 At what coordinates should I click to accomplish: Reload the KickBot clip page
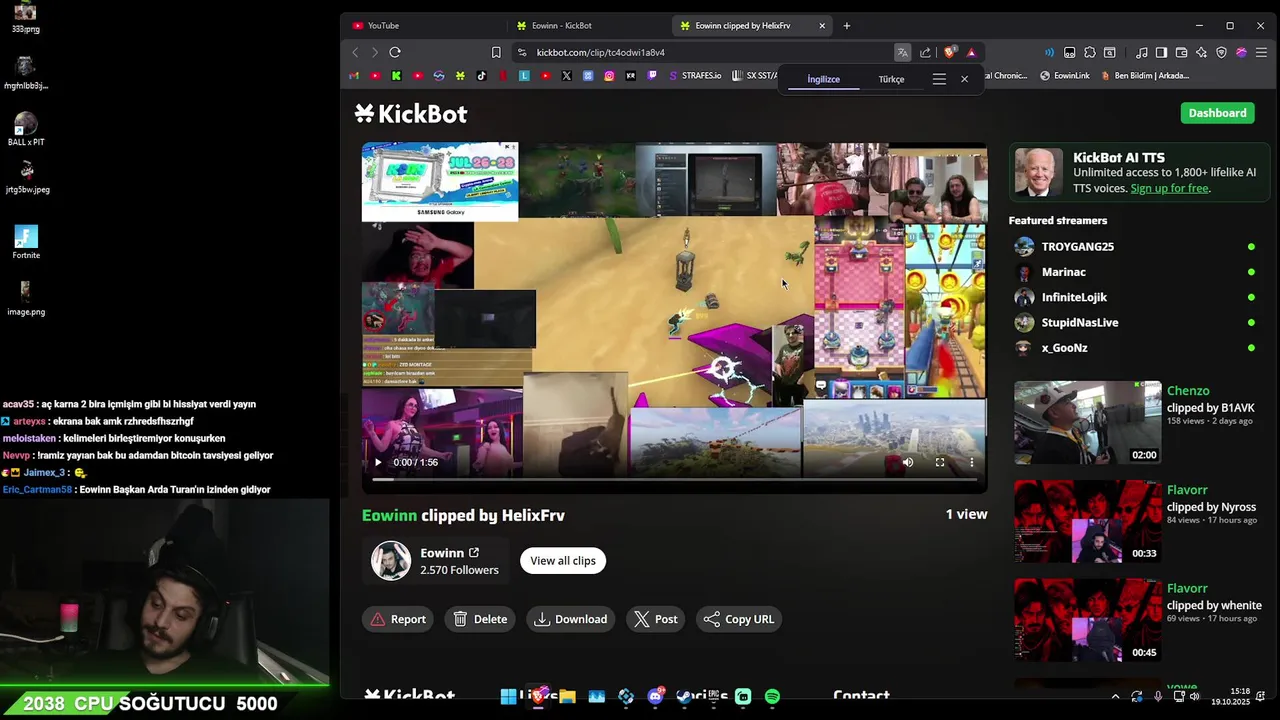[x=395, y=52]
